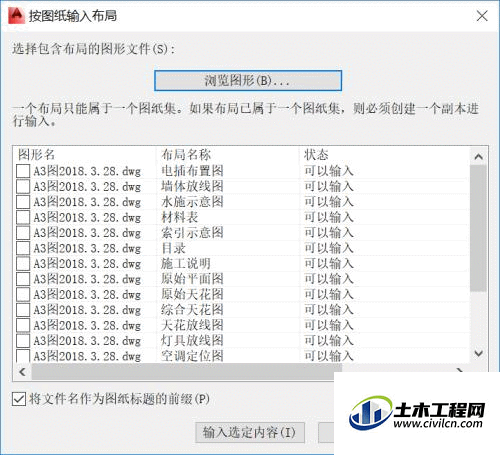Select layout name text 天花放线图
Image resolution: width=500 pixels, height=455 pixels.
click(192, 325)
